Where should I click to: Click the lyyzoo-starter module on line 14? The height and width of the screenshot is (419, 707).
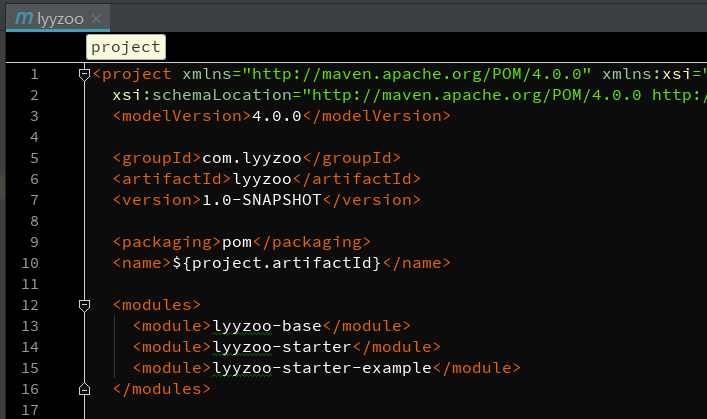[282, 347]
